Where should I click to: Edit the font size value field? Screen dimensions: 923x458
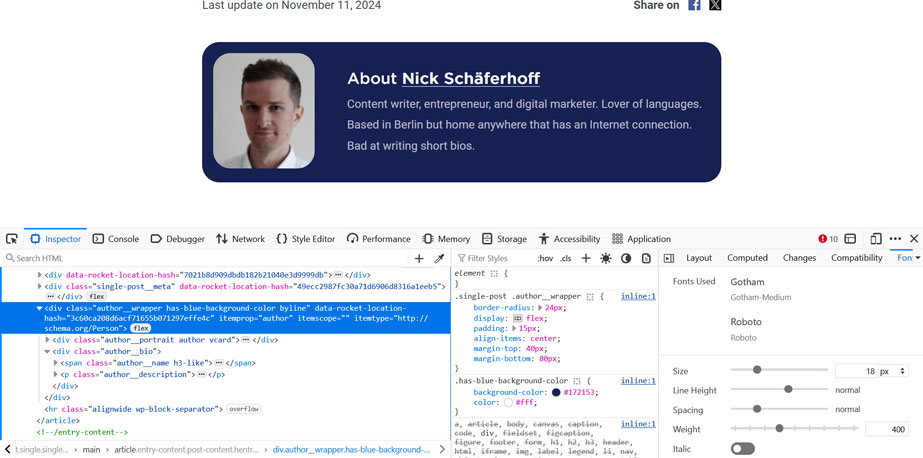[x=857, y=371]
